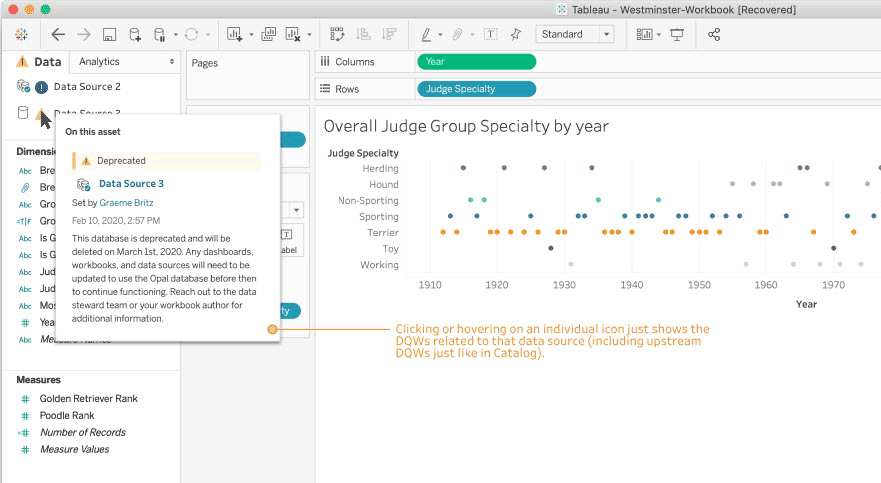Click the blue info icon beside Data Source 2

41,87
